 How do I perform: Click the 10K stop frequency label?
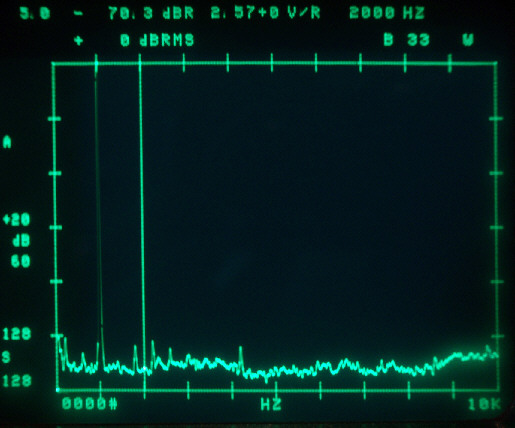[484, 404]
